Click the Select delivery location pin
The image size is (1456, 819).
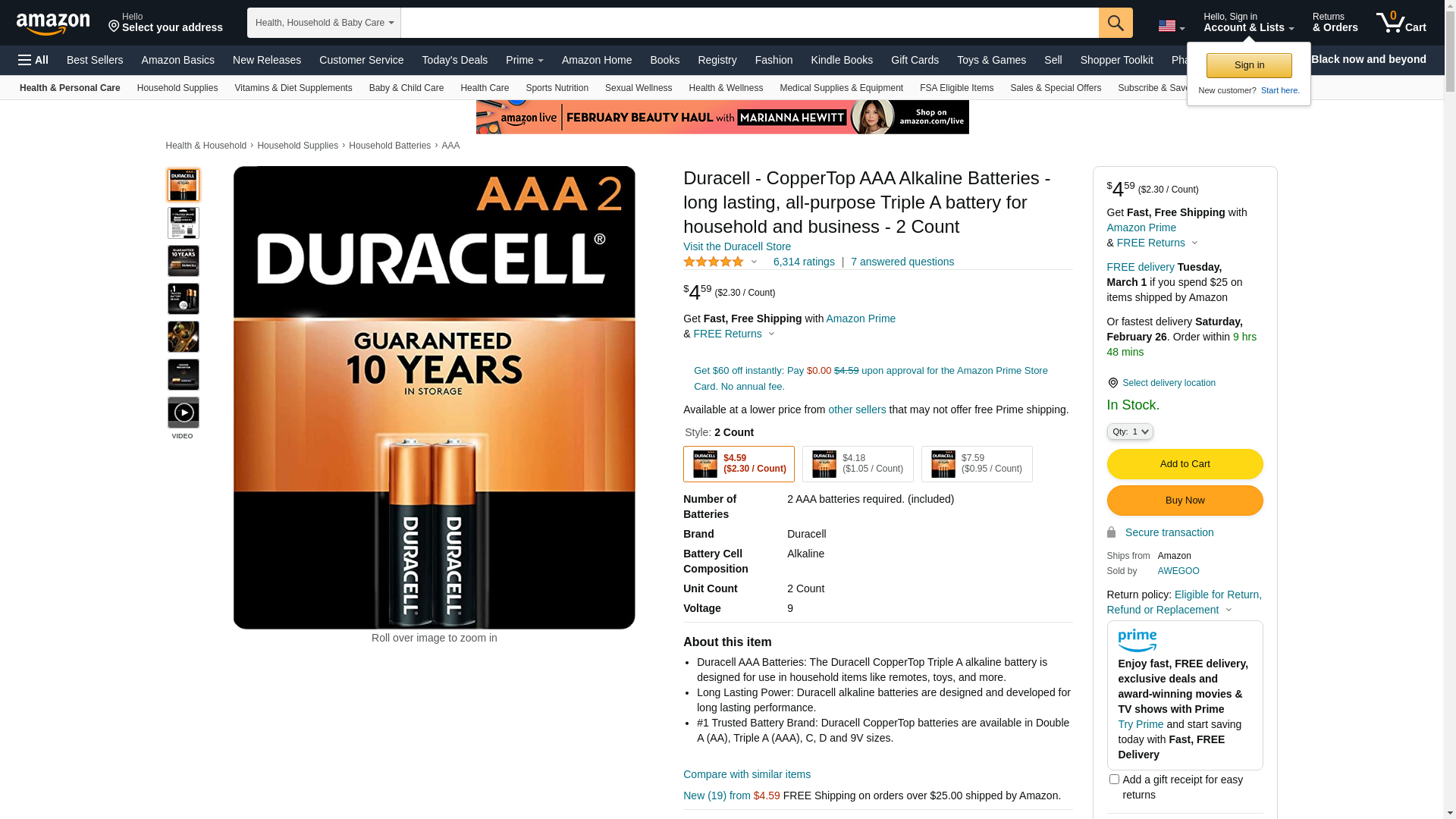click(1112, 383)
